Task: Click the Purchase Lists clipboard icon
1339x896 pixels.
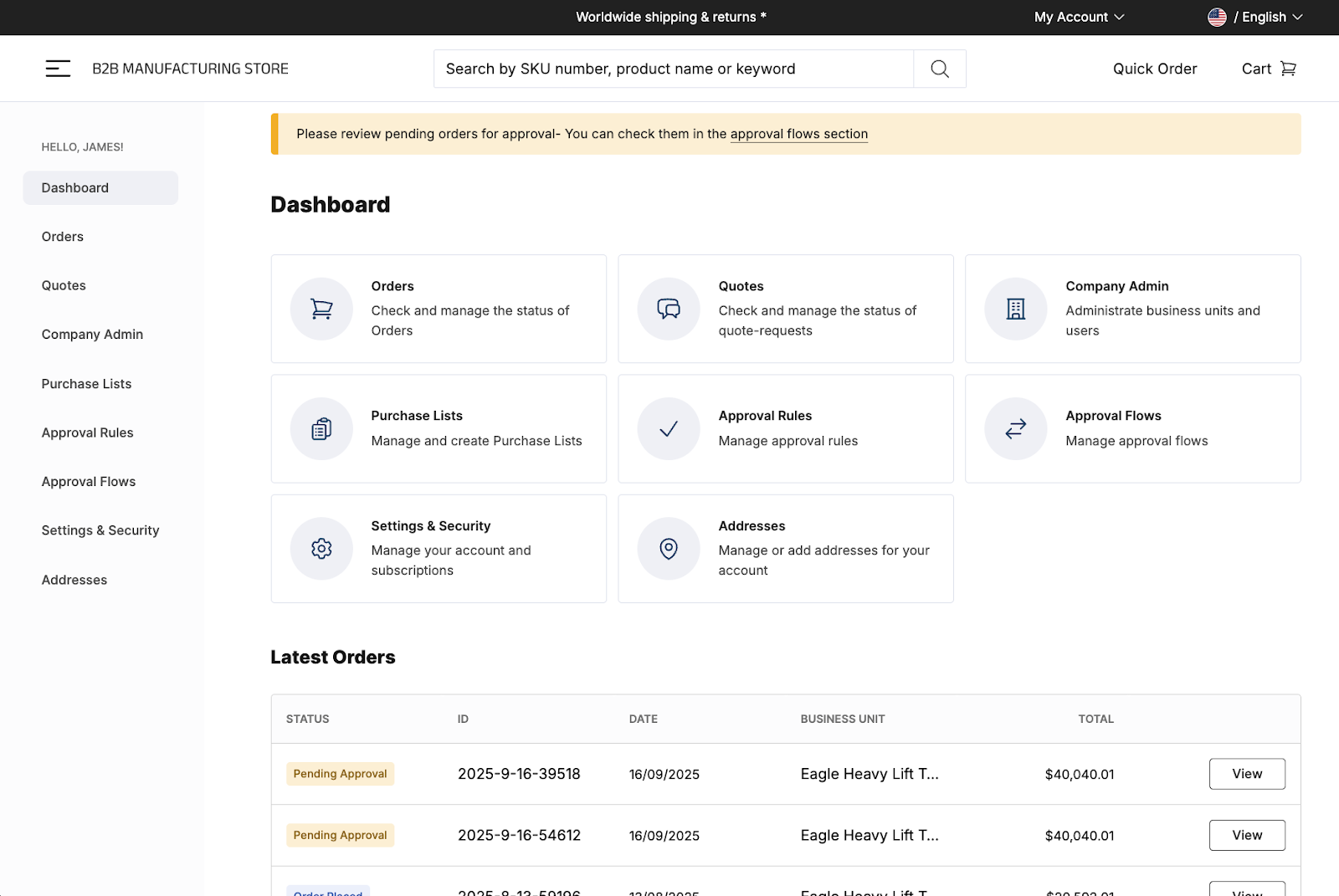Action: [321, 429]
